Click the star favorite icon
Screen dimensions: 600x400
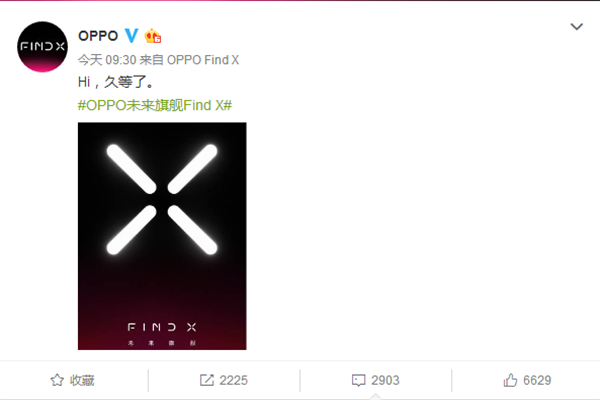coord(57,380)
